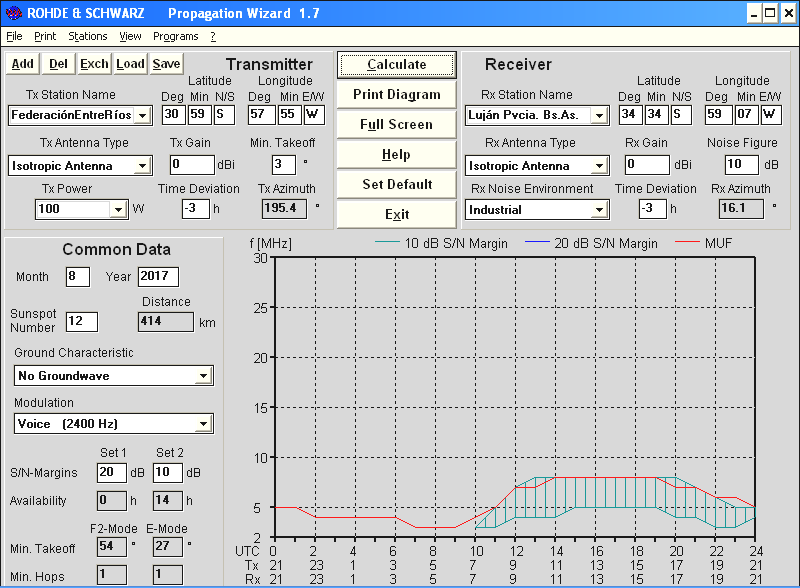Open the Rx Noise Environment dropdown

tap(598, 210)
